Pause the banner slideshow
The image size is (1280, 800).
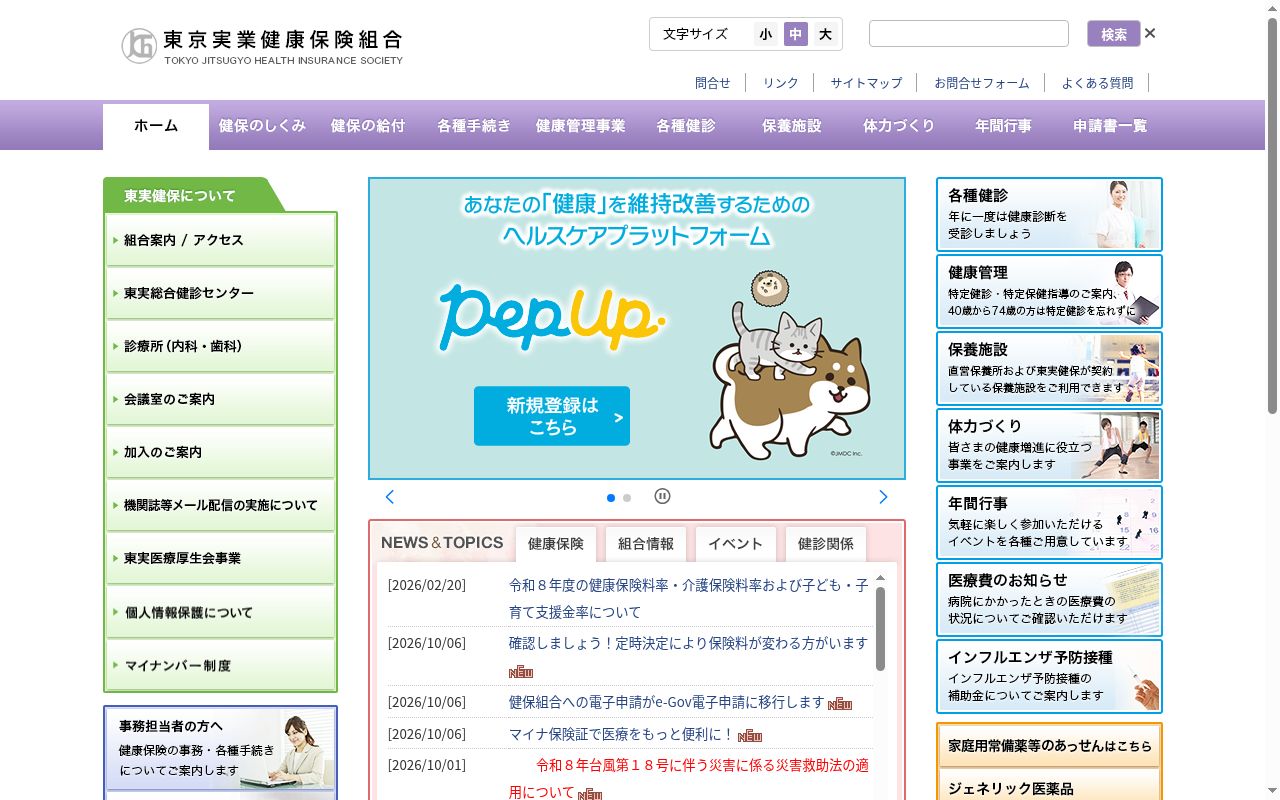tap(662, 496)
